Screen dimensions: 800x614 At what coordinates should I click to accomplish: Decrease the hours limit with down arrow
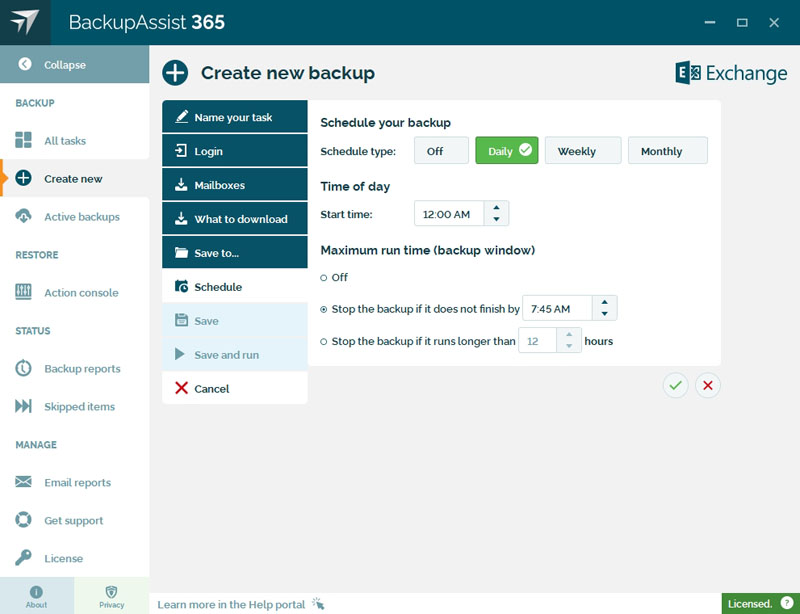point(569,346)
